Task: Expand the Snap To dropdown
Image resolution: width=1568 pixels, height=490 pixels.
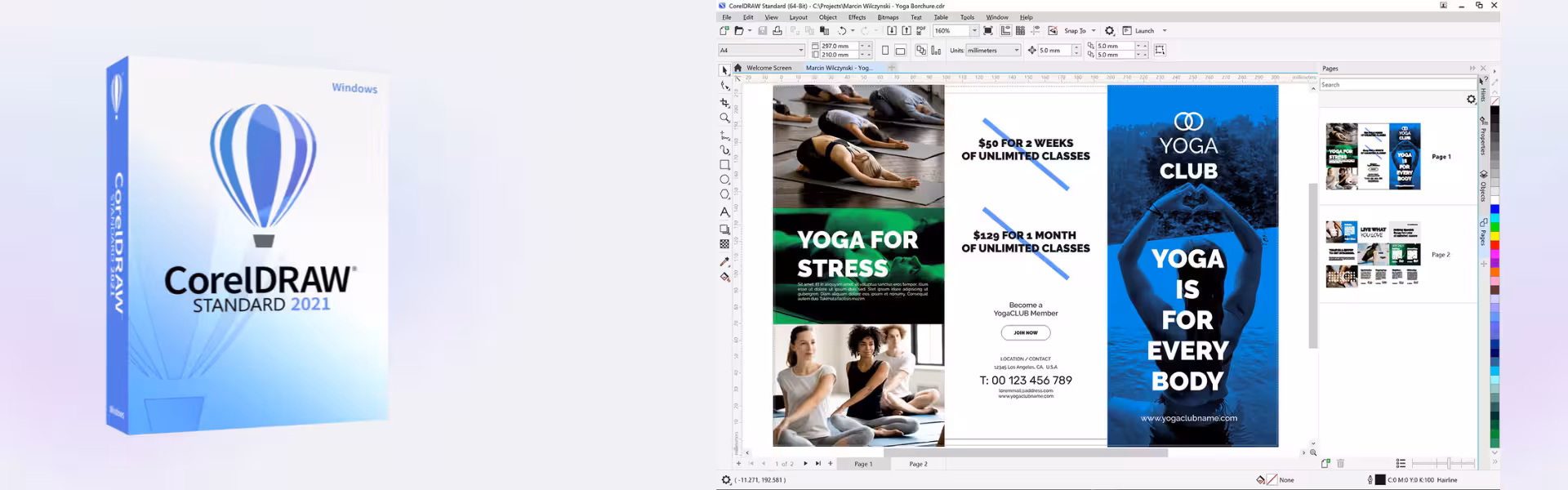Action: pos(1094,31)
